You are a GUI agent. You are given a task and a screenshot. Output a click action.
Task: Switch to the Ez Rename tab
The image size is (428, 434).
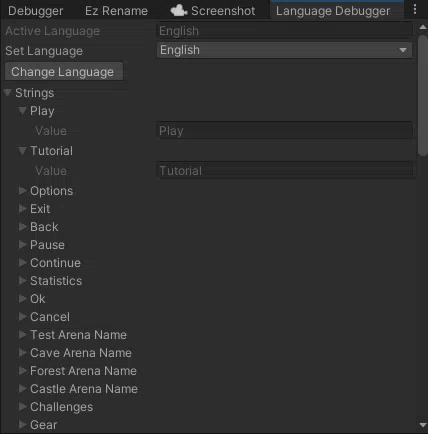point(116,11)
